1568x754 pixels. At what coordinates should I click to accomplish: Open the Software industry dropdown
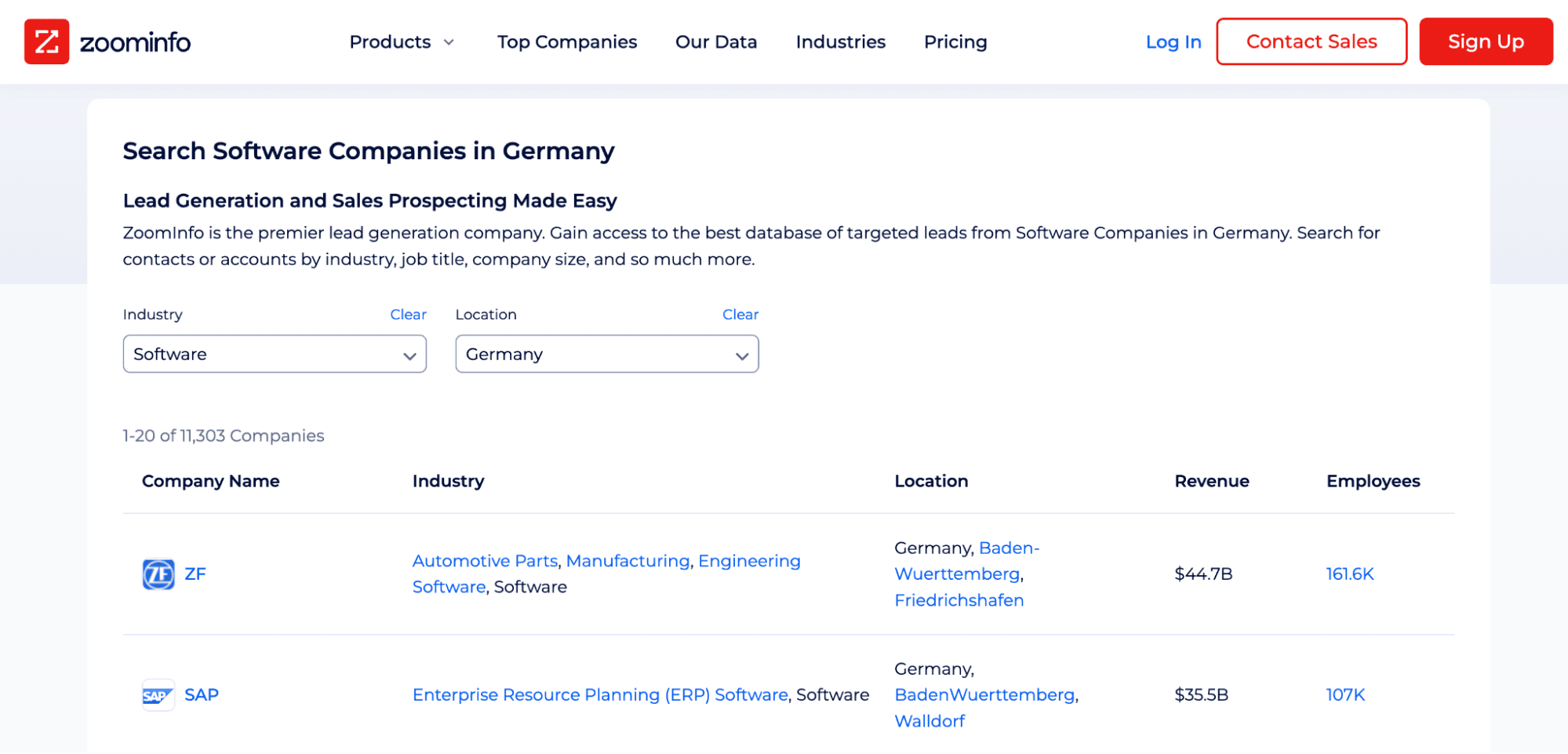click(275, 354)
